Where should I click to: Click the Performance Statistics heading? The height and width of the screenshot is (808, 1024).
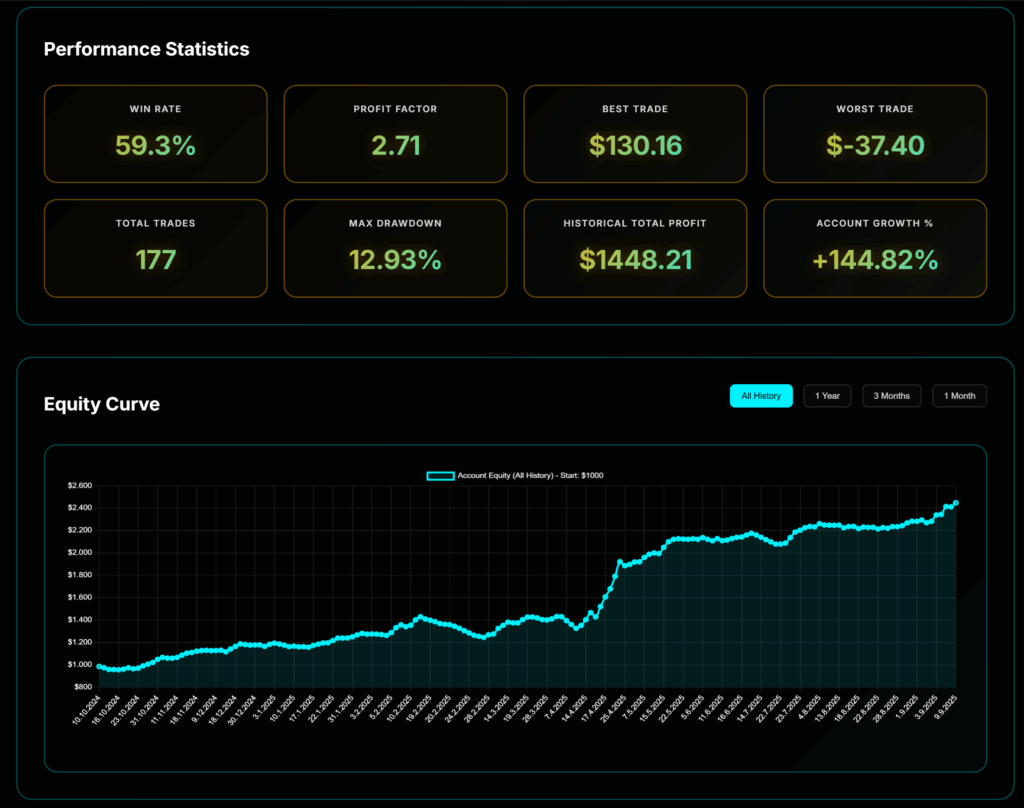click(x=146, y=49)
